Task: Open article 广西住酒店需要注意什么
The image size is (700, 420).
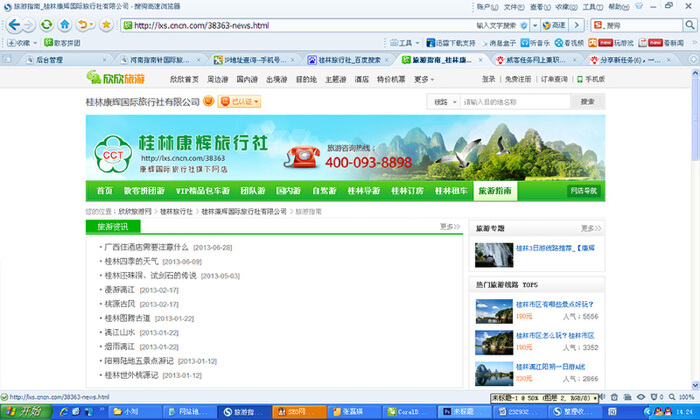Action: tap(146, 247)
